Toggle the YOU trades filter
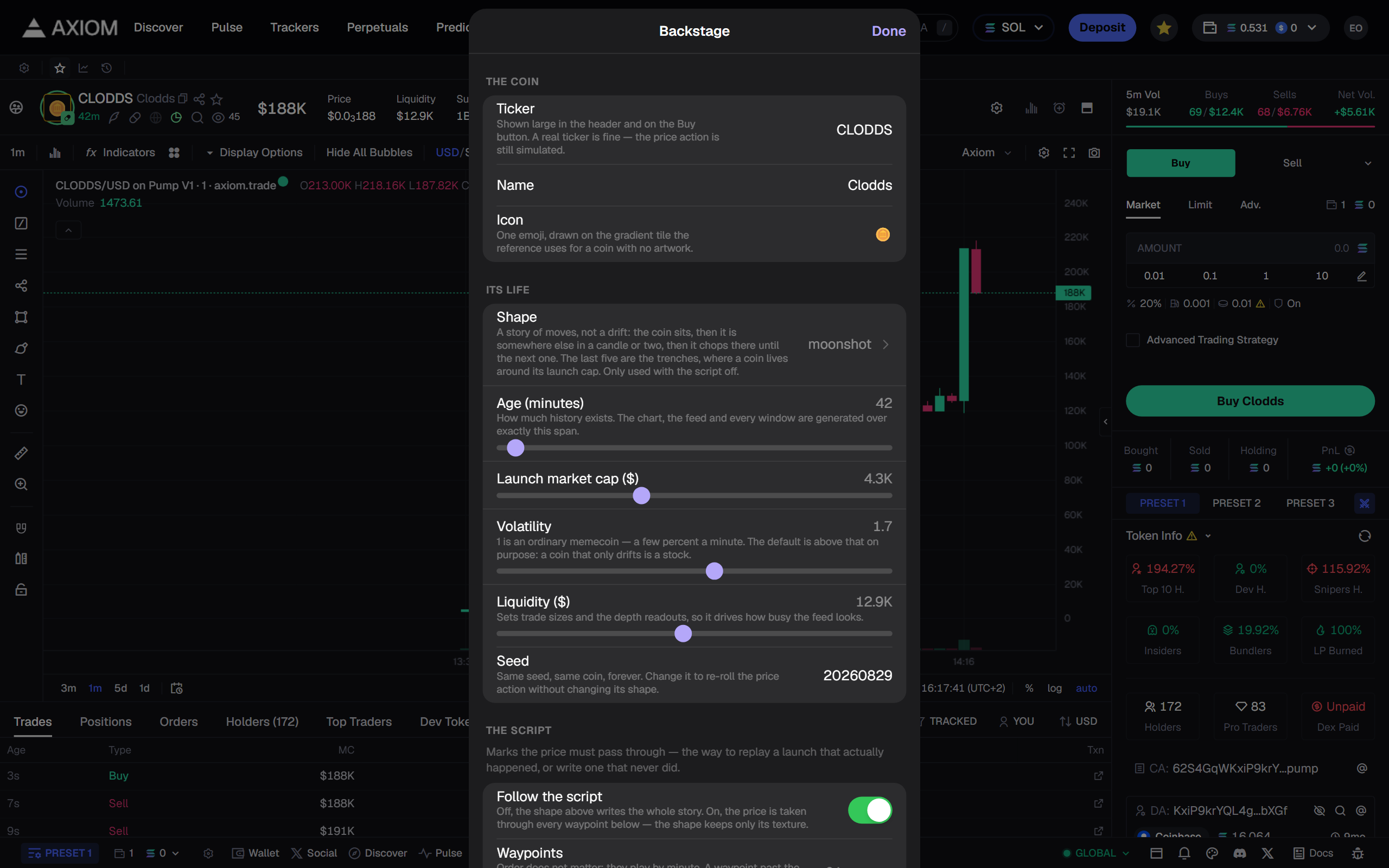The image size is (1389, 868). [1016, 721]
